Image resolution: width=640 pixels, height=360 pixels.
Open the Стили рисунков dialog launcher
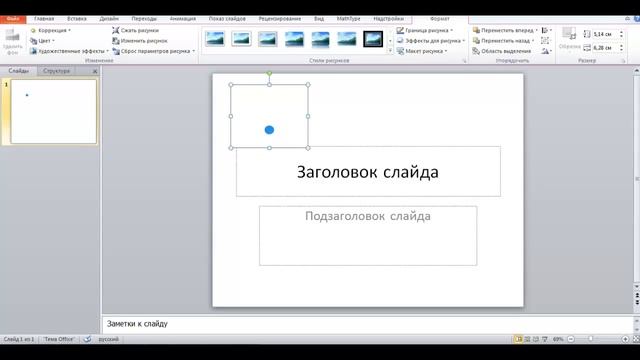[464, 61]
